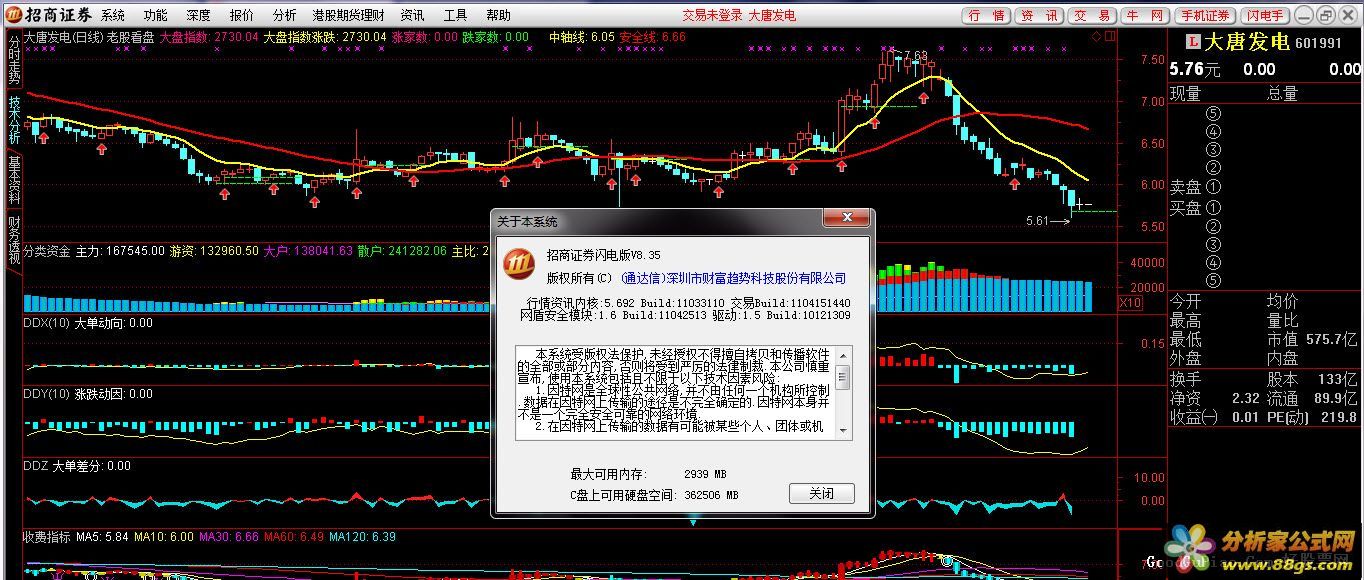Screen dimensions: 1364x580
Task: Click the 大唐发电(日线) 老股看盘 chart label
Action: pos(89,37)
